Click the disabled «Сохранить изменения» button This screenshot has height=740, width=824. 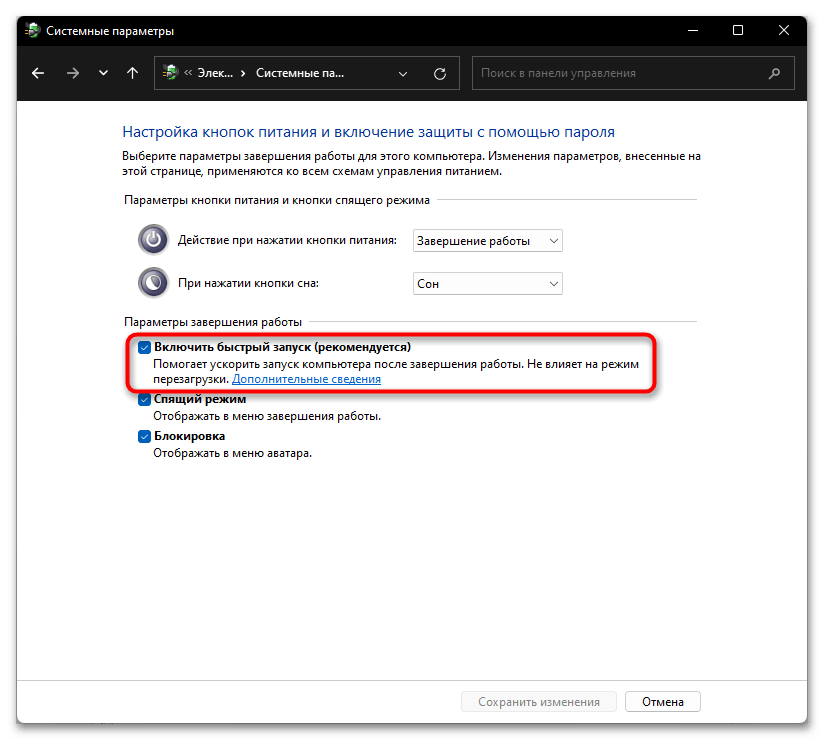coord(538,701)
